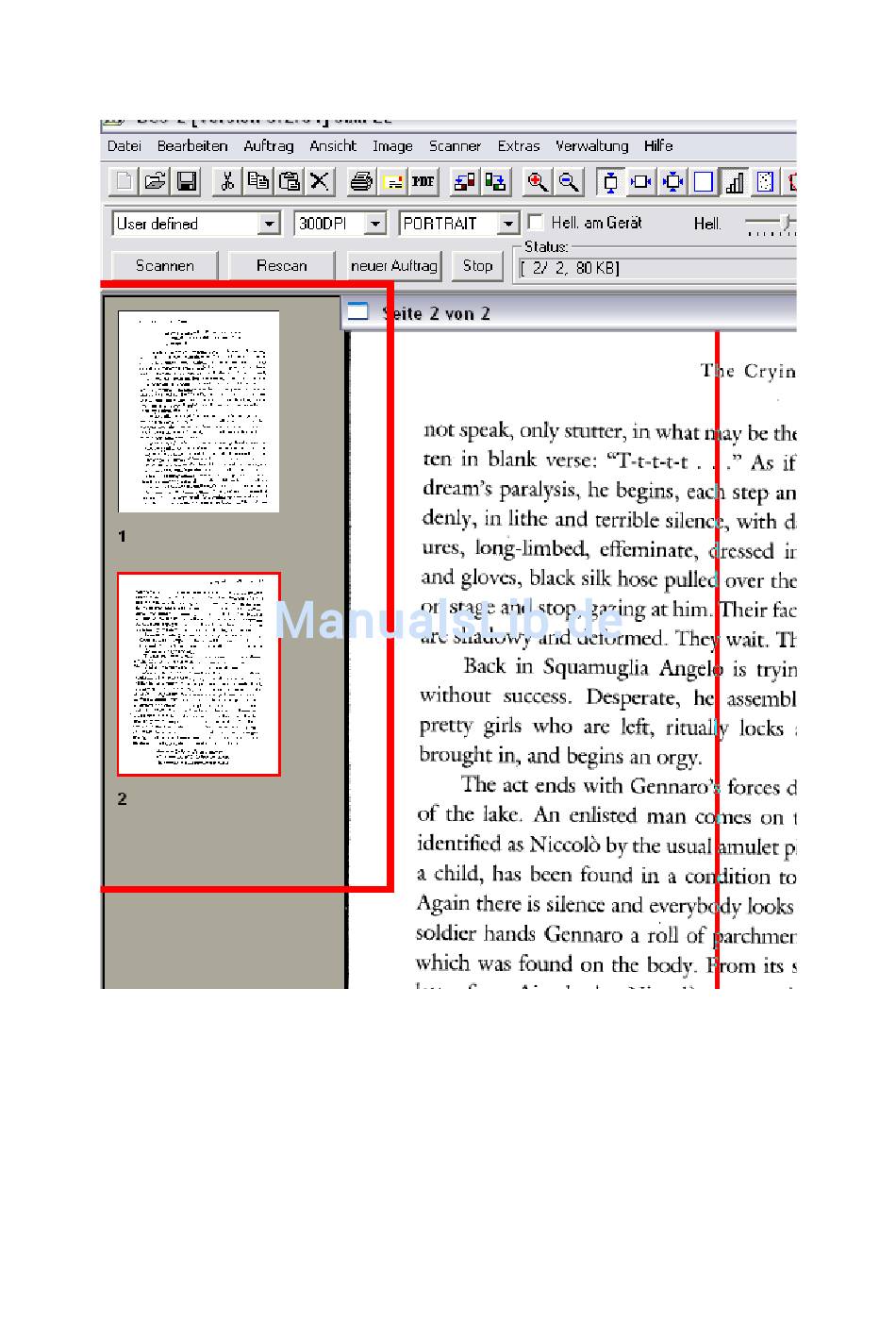
Task: Select the fit-to-width view icon
Action: point(641,182)
